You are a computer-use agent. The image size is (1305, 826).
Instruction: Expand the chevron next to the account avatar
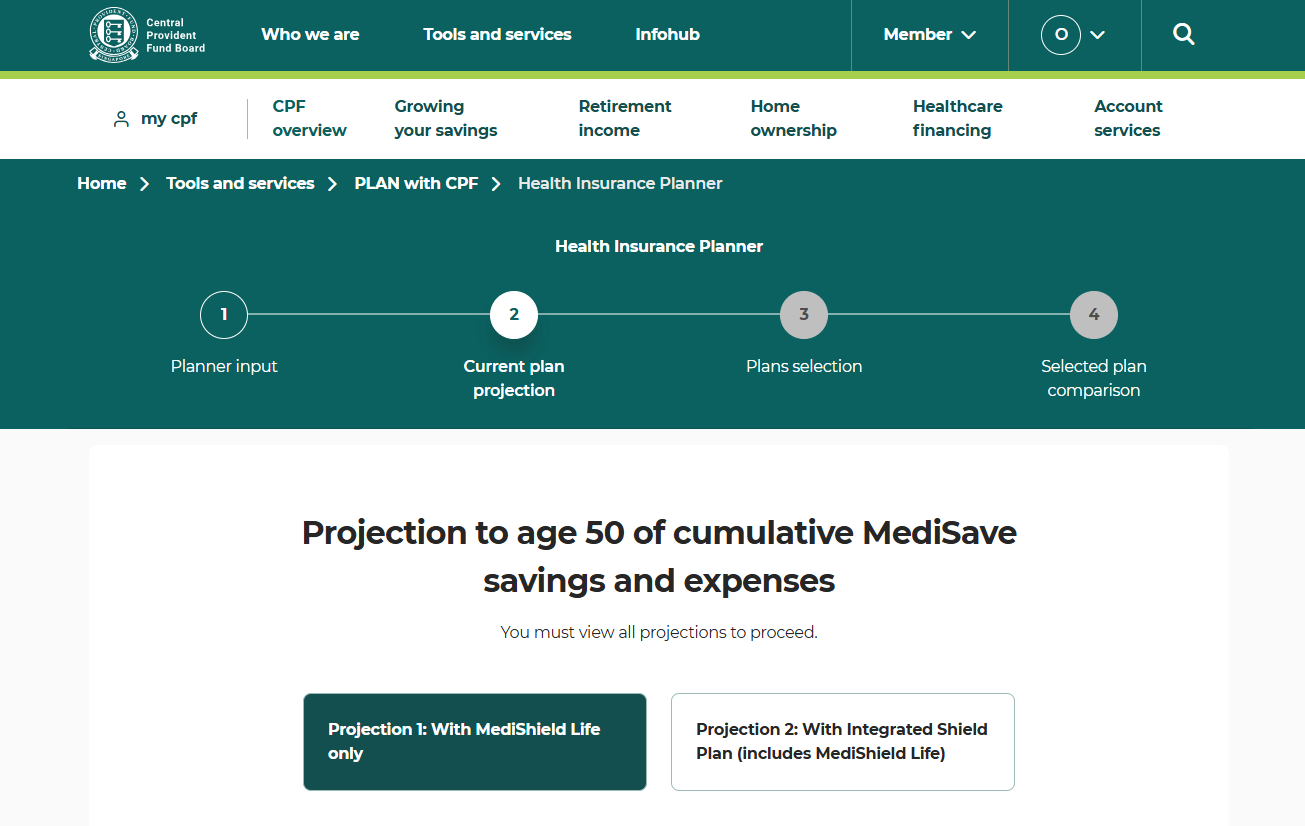(x=1098, y=35)
